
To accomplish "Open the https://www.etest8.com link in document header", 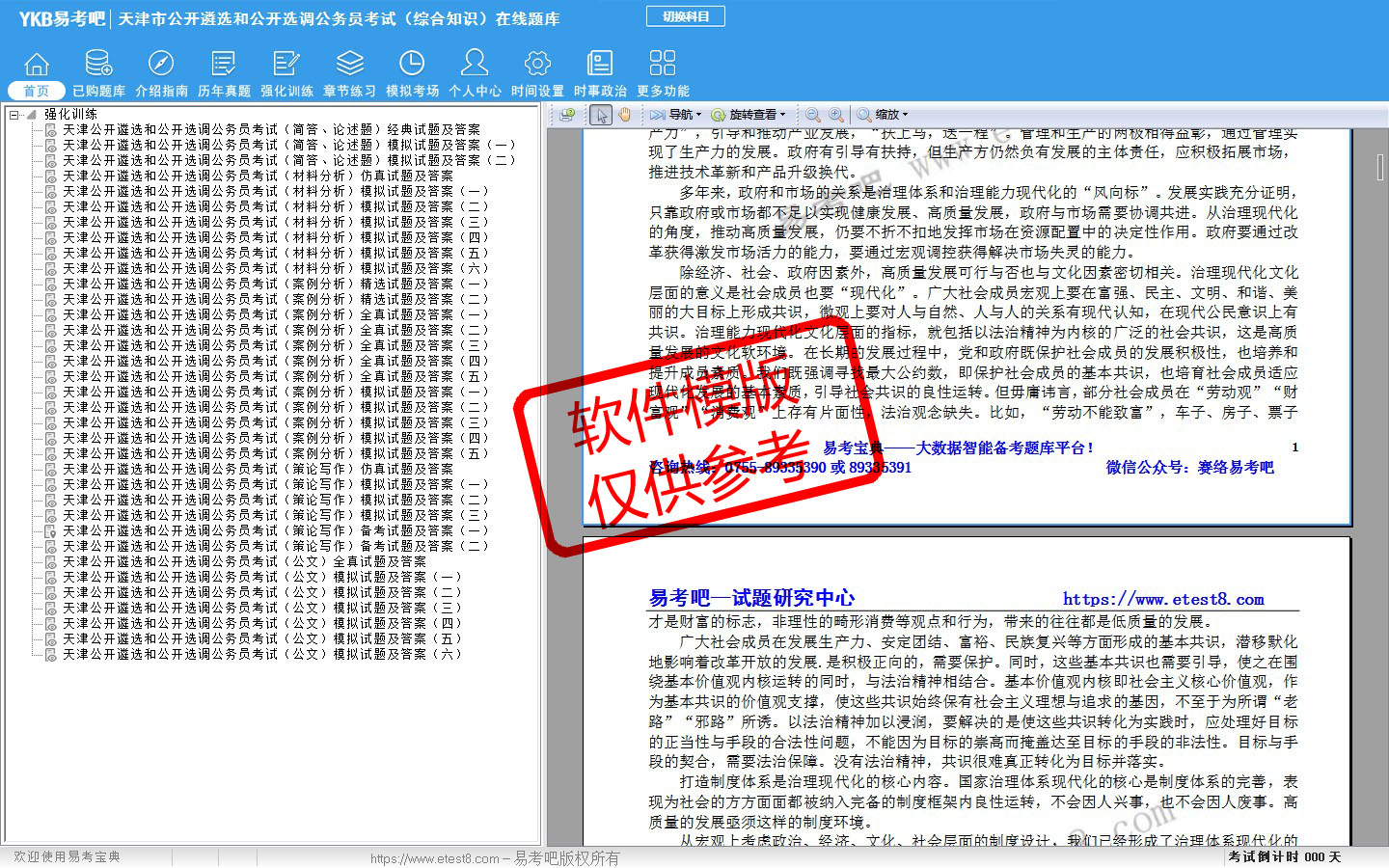I will 1163,599.
